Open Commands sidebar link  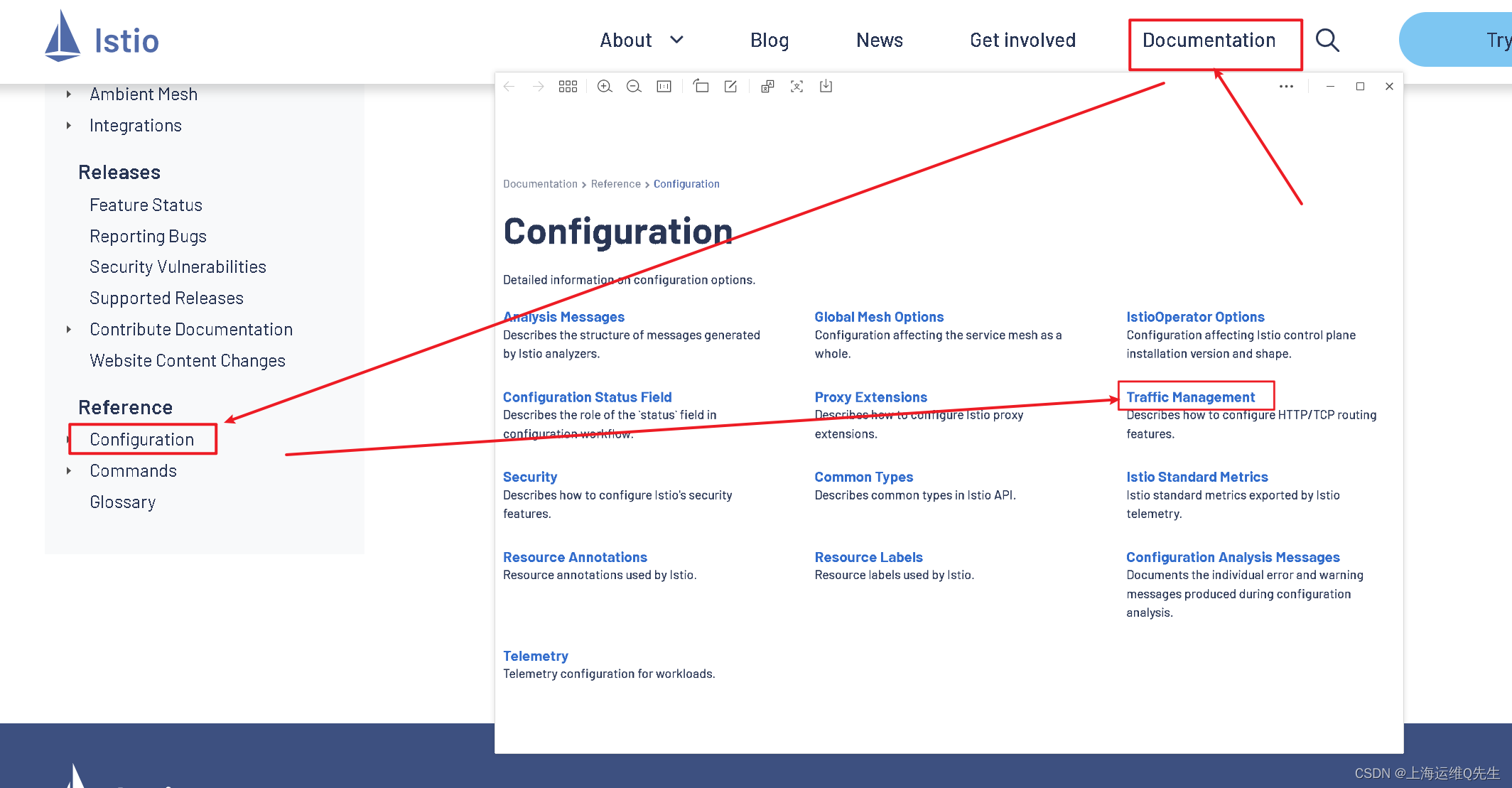pyautogui.click(x=133, y=470)
